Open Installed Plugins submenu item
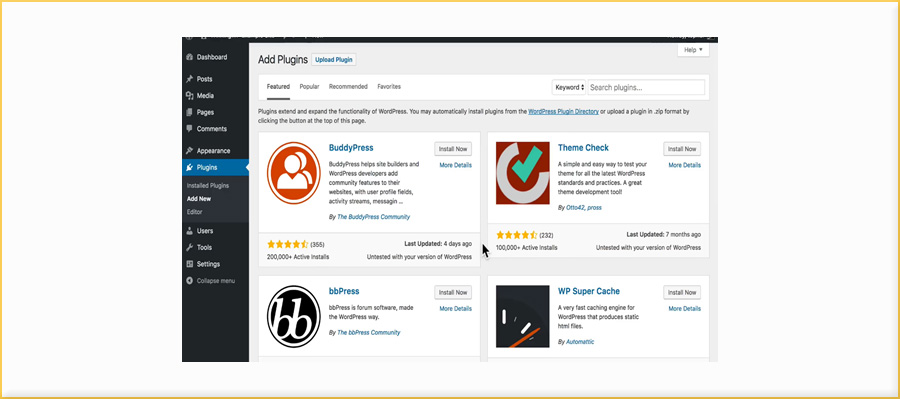Screen dimensions: 900x399 208,186
